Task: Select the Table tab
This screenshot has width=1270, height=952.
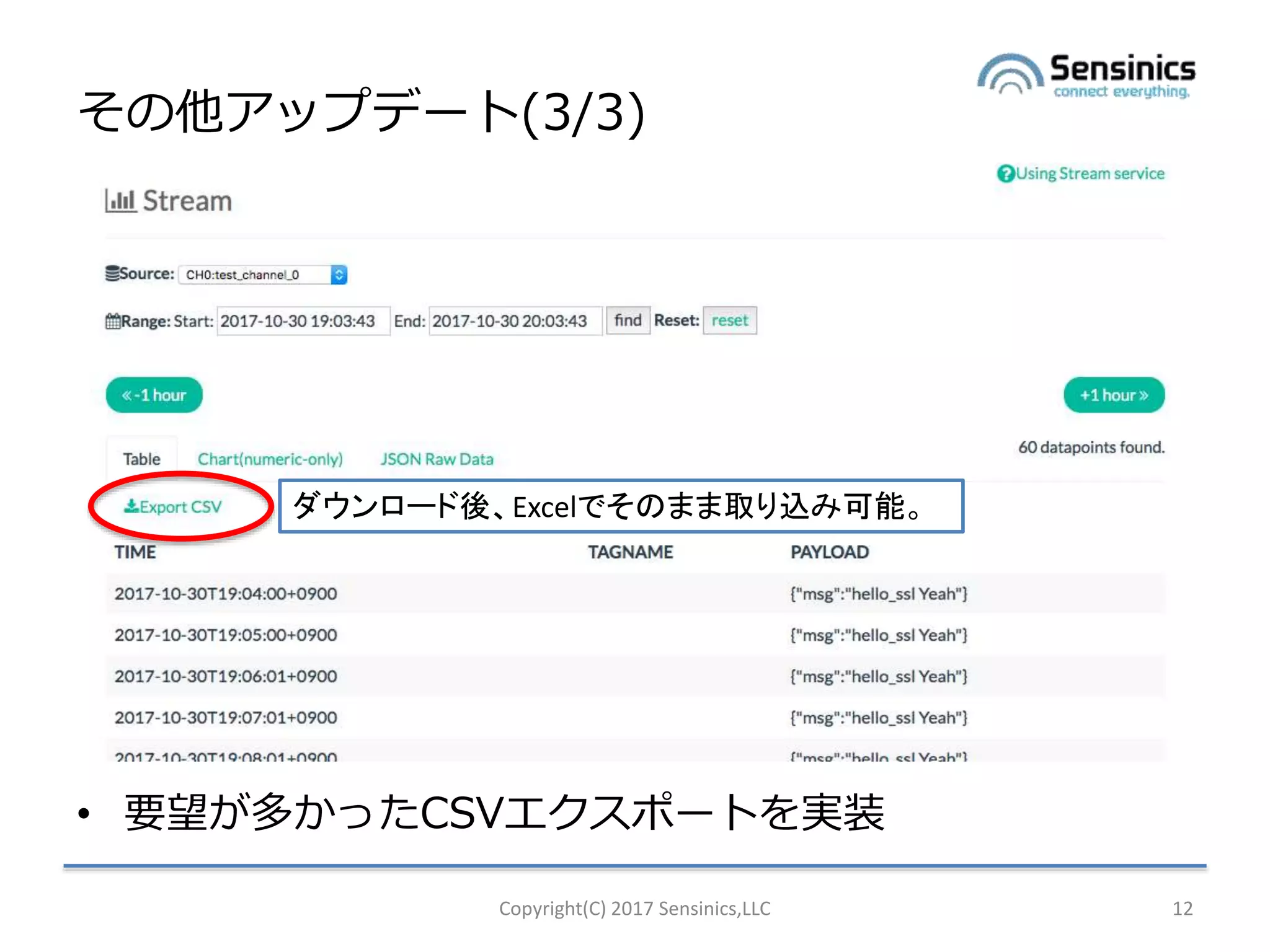Action: [141, 459]
